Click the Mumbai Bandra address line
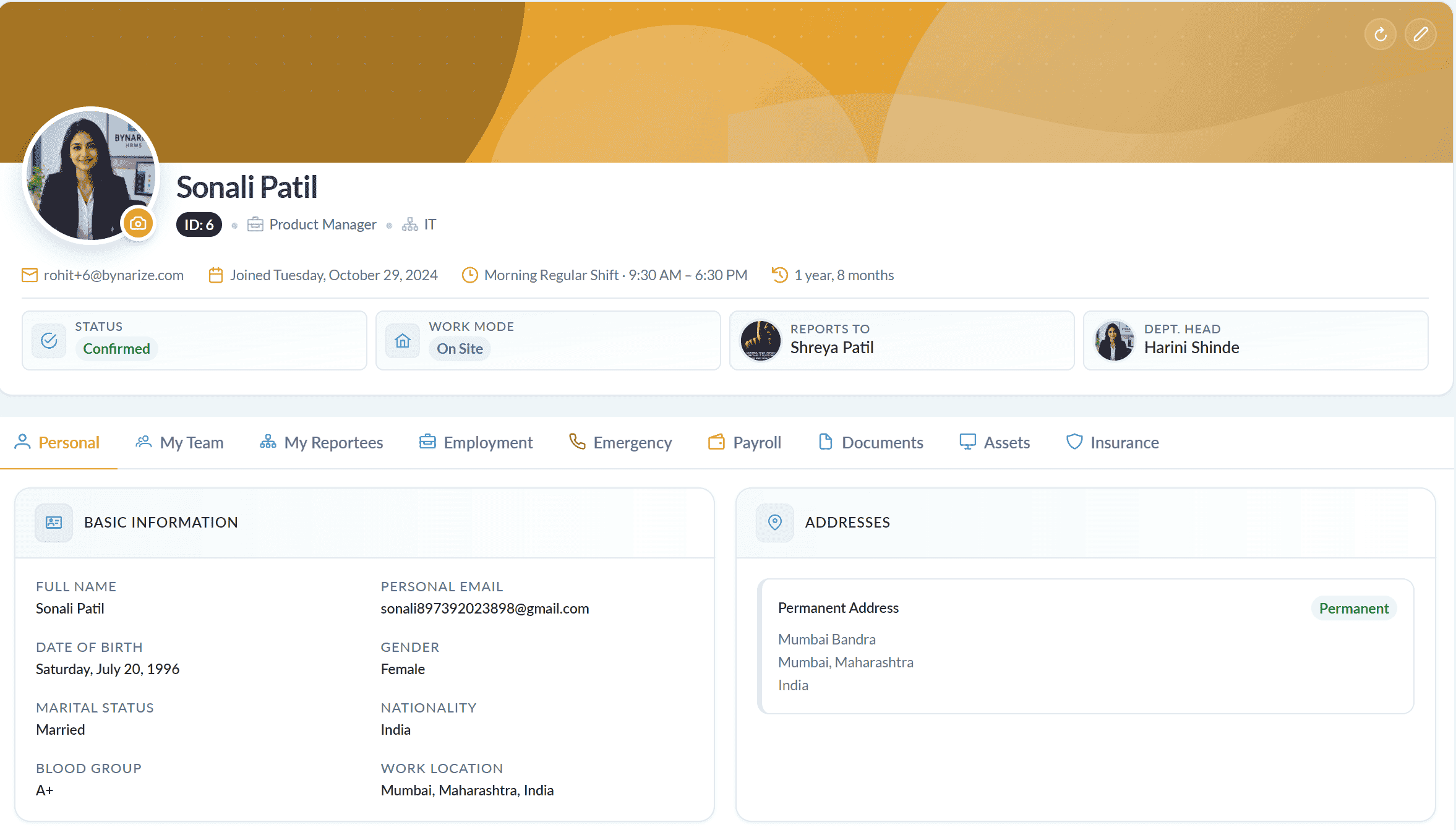The width and height of the screenshot is (1456, 830). (827, 640)
